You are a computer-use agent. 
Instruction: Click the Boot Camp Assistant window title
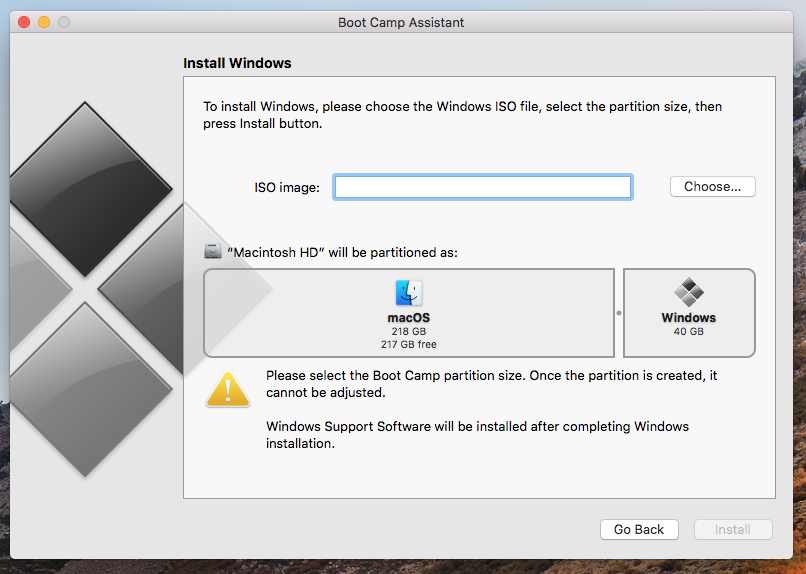401,23
